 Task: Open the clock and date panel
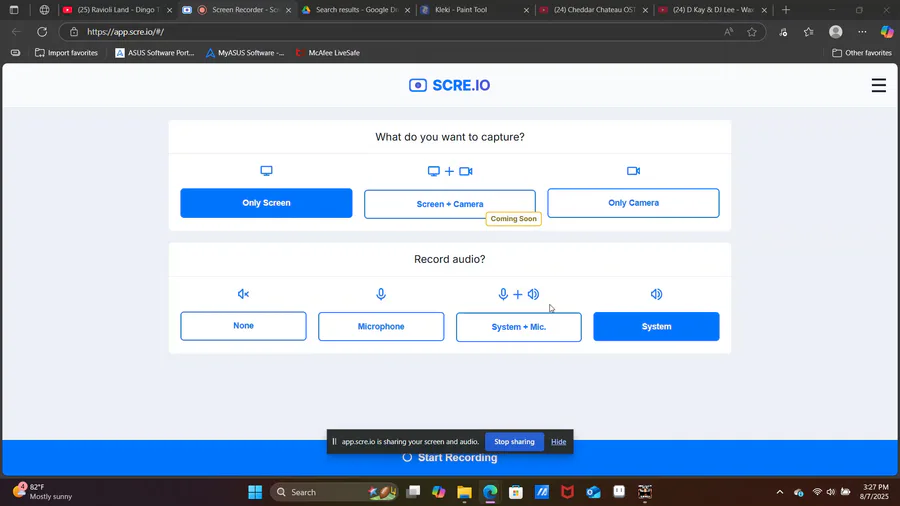pyautogui.click(x=875, y=492)
